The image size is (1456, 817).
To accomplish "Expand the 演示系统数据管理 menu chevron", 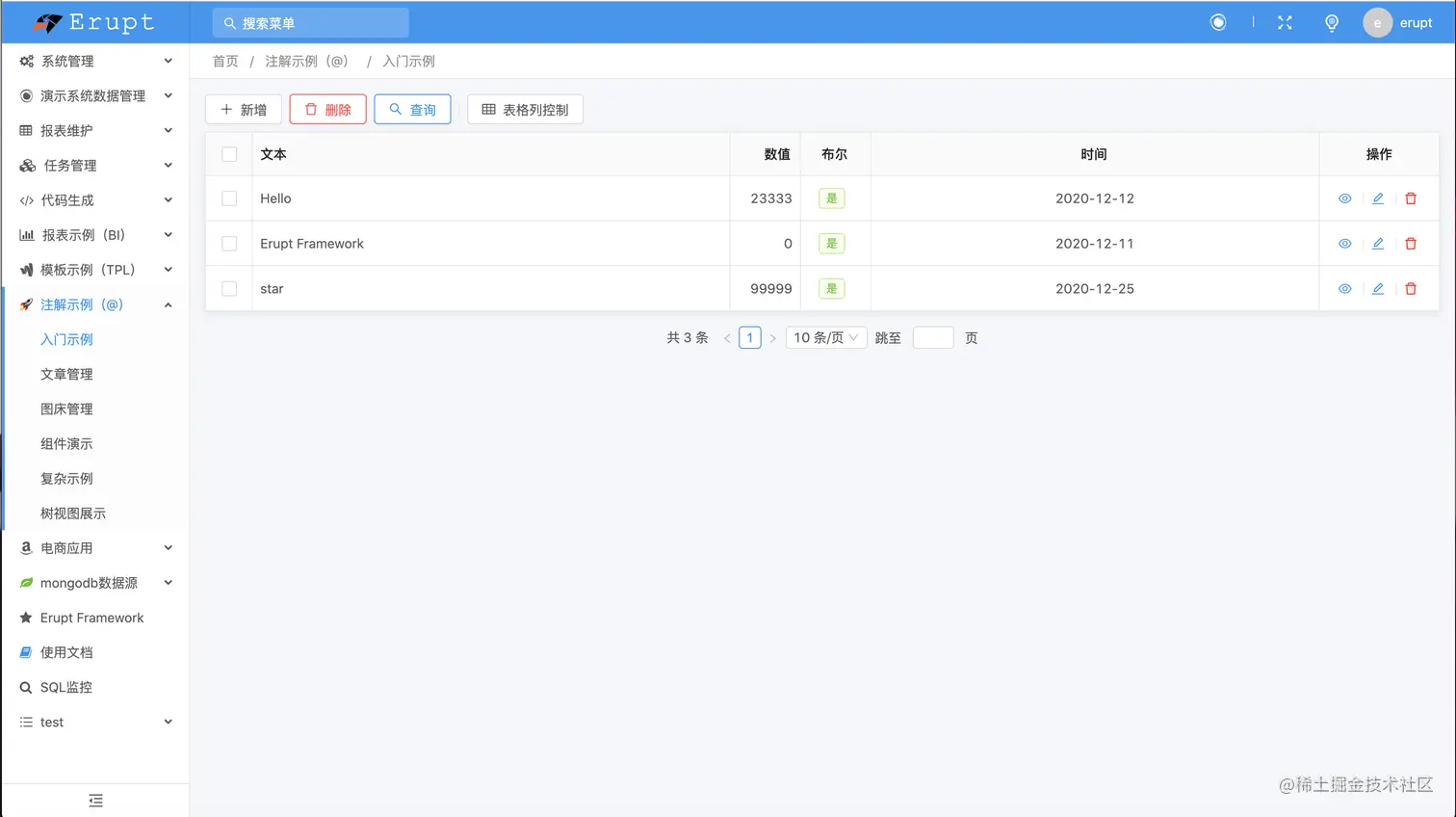I will coord(169,95).
